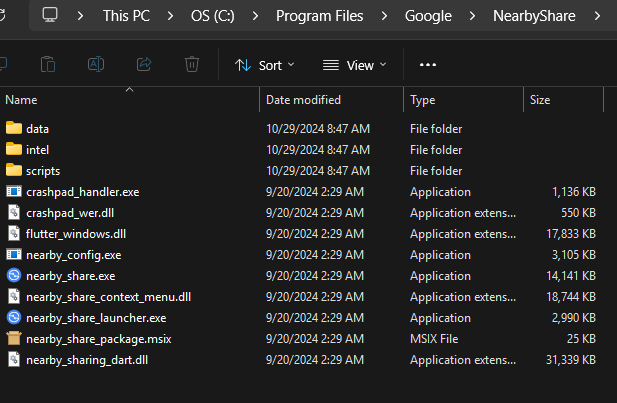Select the scripts folder icon
The image size is (617, 403).
[x=14, y=170]
